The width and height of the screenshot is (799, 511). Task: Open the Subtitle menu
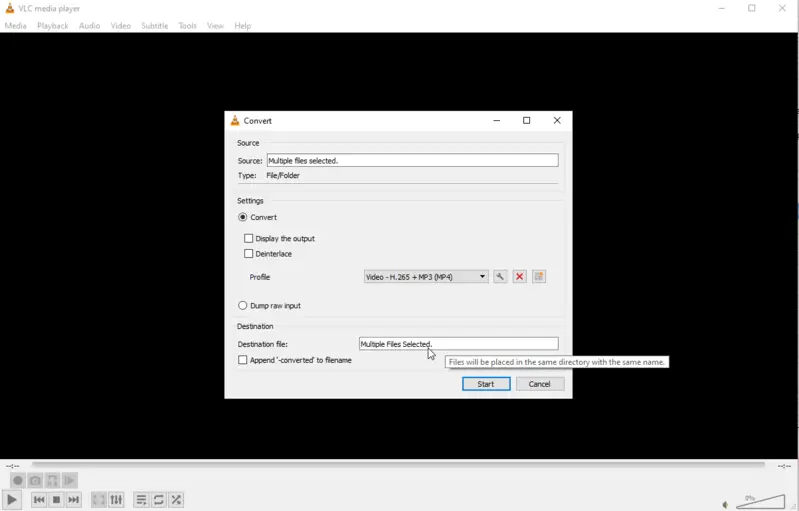(154, 25)
